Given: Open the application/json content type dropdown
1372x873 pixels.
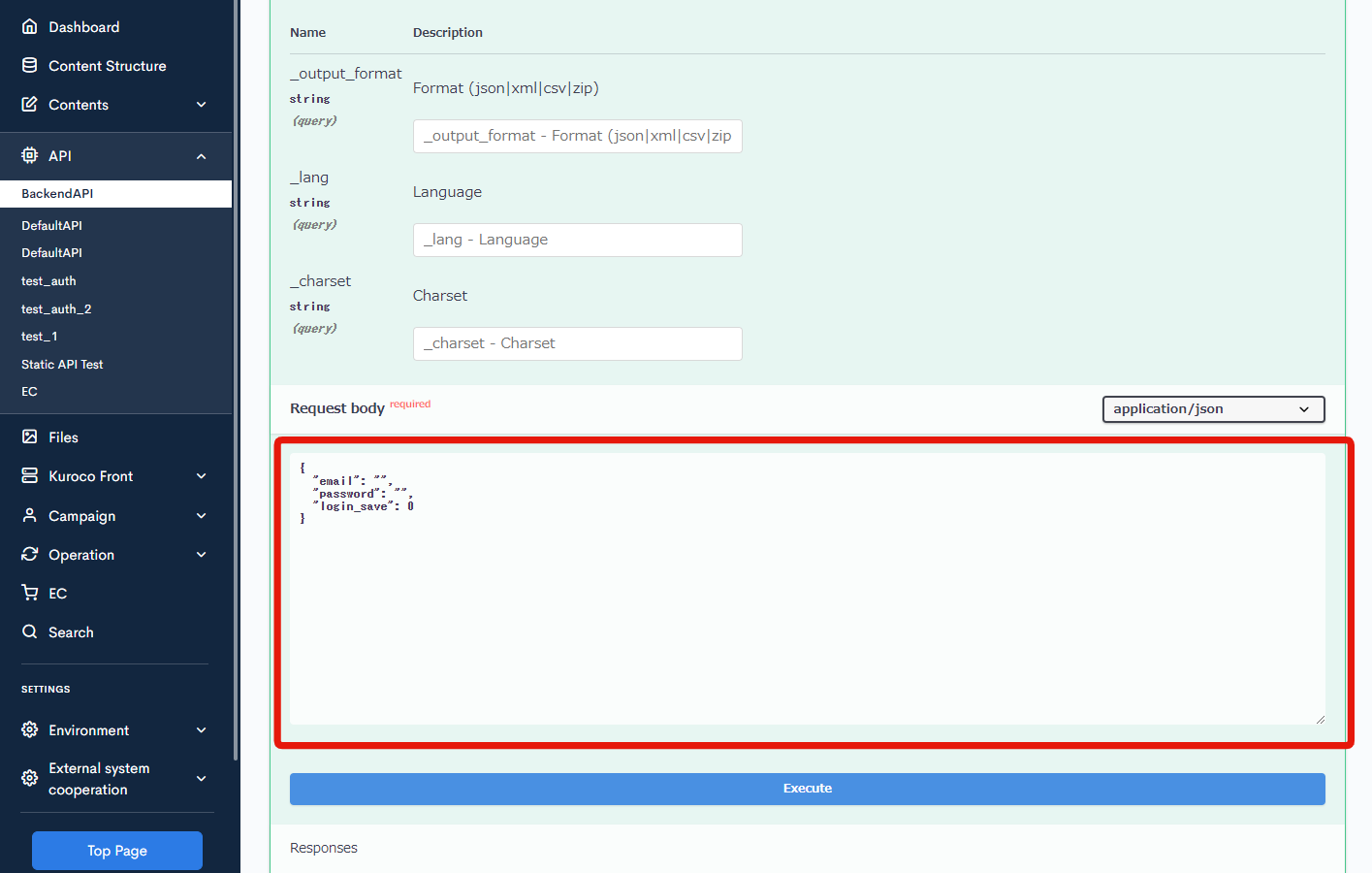Looking at the screenshot, I should (1213, 409).
